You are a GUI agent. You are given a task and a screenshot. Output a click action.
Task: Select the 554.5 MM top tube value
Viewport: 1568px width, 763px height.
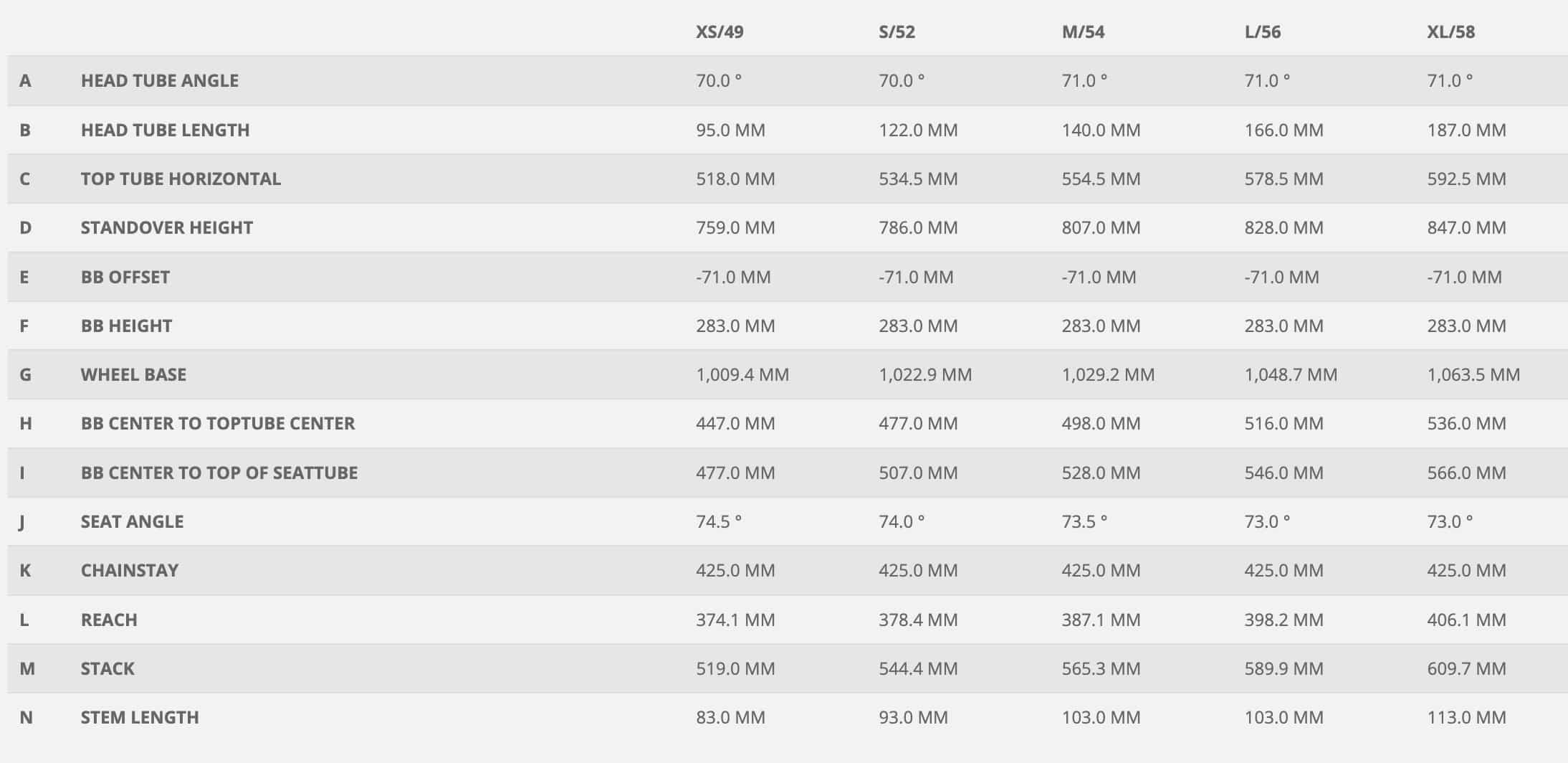1101,179
